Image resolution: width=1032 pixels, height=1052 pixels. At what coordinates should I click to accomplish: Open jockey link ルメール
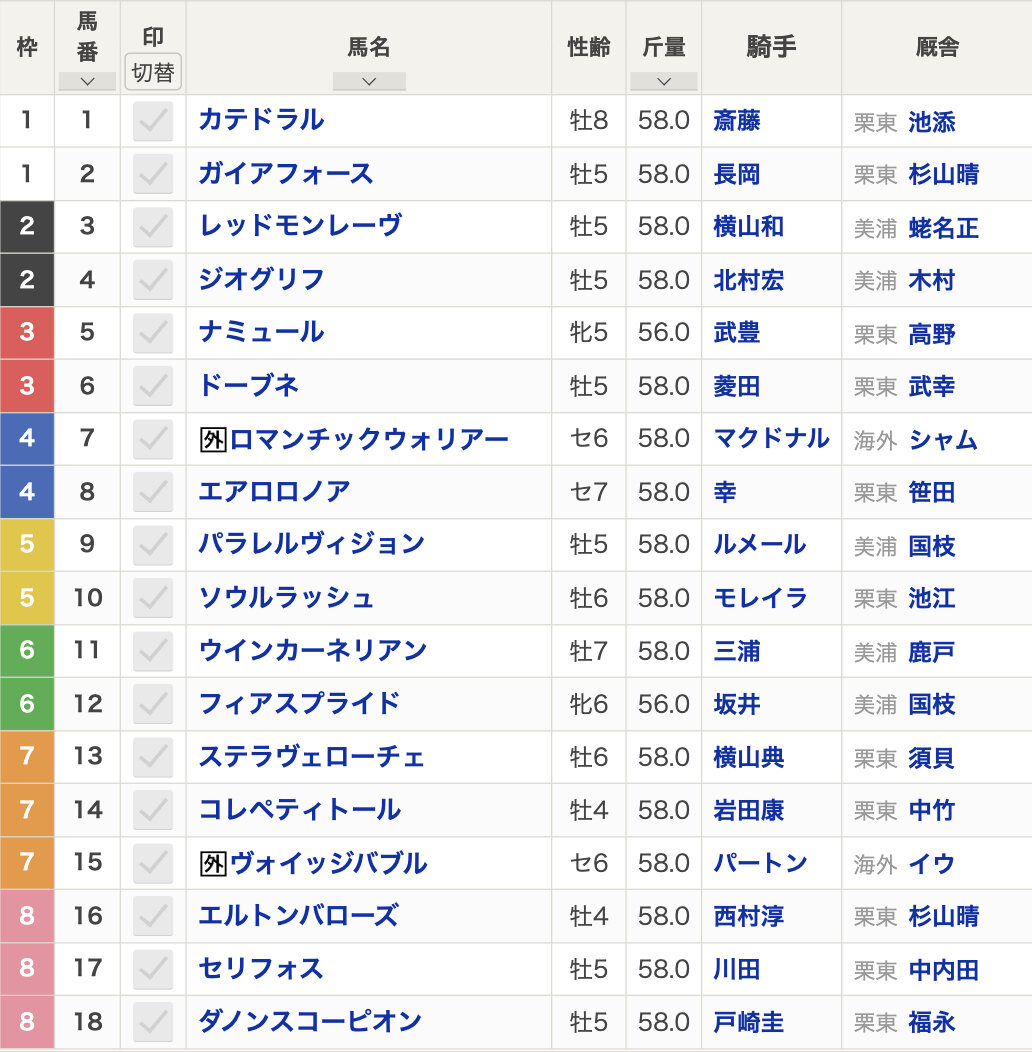point(759,545)
